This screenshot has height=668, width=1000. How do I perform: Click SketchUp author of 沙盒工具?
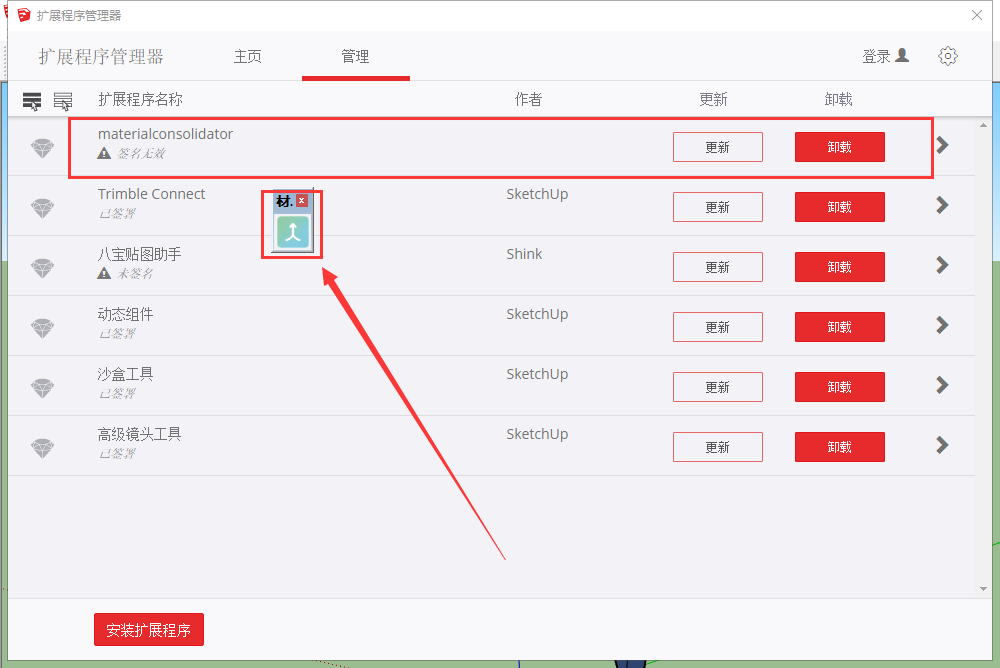[x=537, y=374]
